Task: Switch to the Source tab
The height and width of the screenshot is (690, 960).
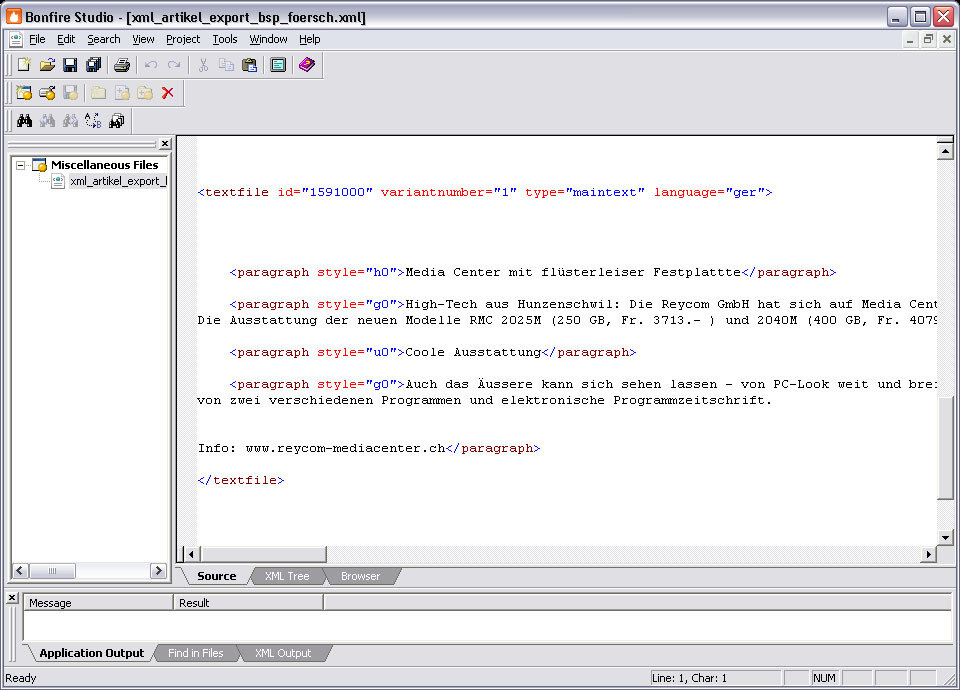Action: [x=217, y=576]
